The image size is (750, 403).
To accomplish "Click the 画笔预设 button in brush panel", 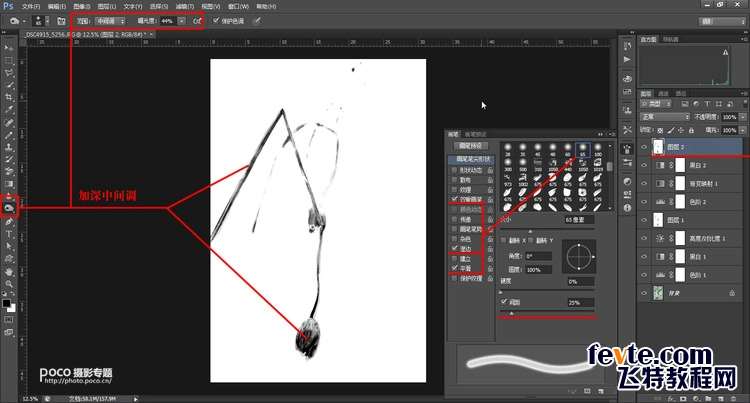I will (470, 145).
